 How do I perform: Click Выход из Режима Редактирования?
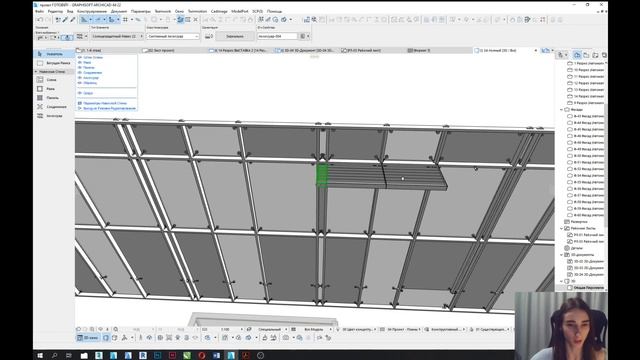pyautogui.click(x=109, y=109)
